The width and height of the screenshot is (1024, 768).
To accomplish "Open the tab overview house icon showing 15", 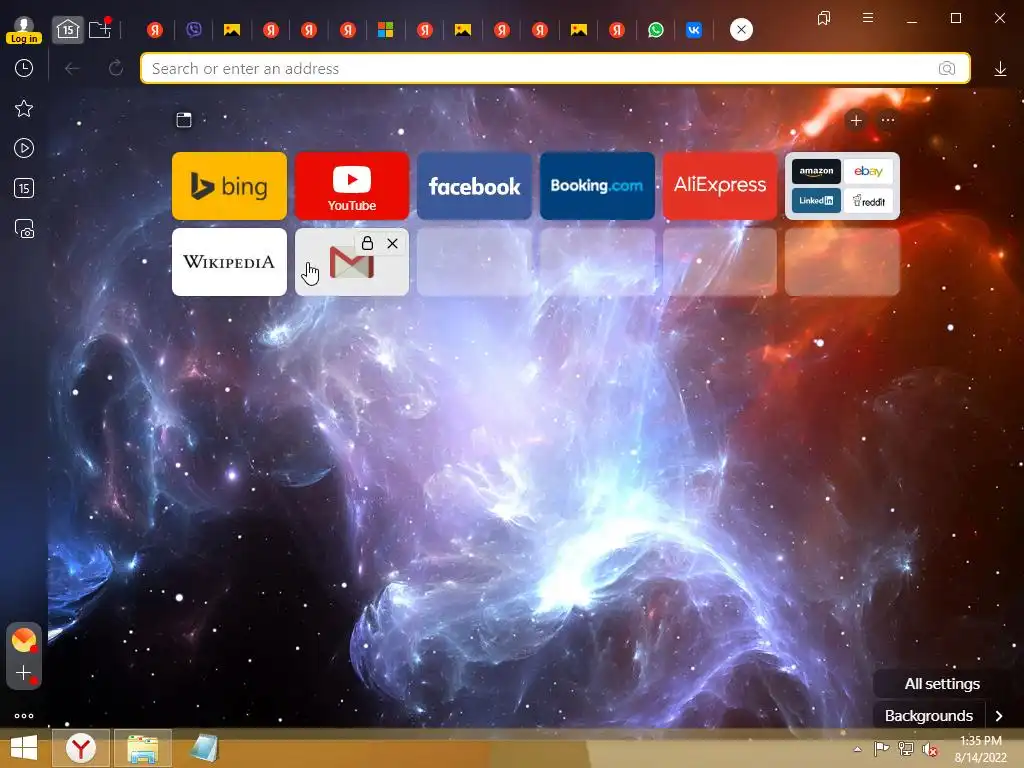I will click(68, 29).
